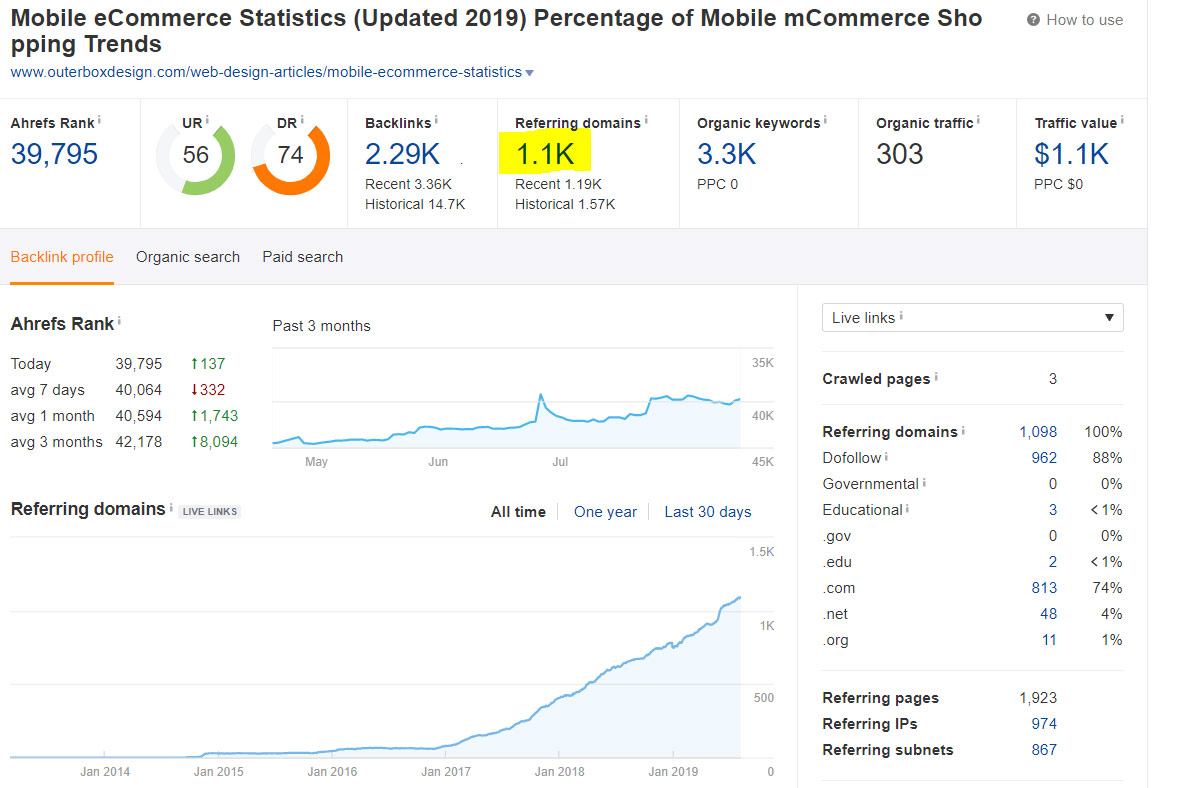Click the Backlinks metric info icon
Viewport: 1185px width, 788px height.
click(435, 118)
